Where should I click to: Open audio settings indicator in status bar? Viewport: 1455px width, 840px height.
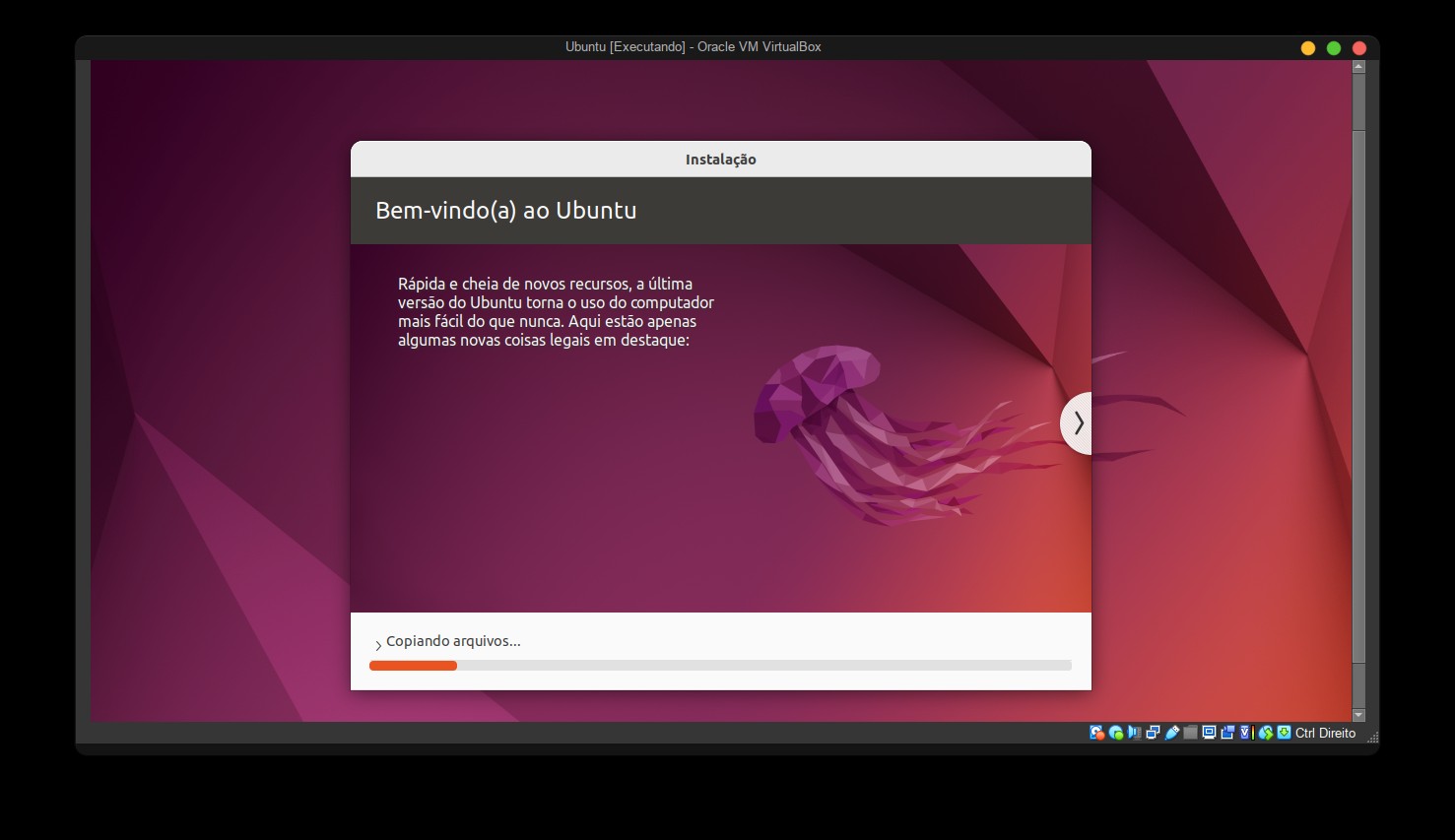click(x=1134, y=733)
